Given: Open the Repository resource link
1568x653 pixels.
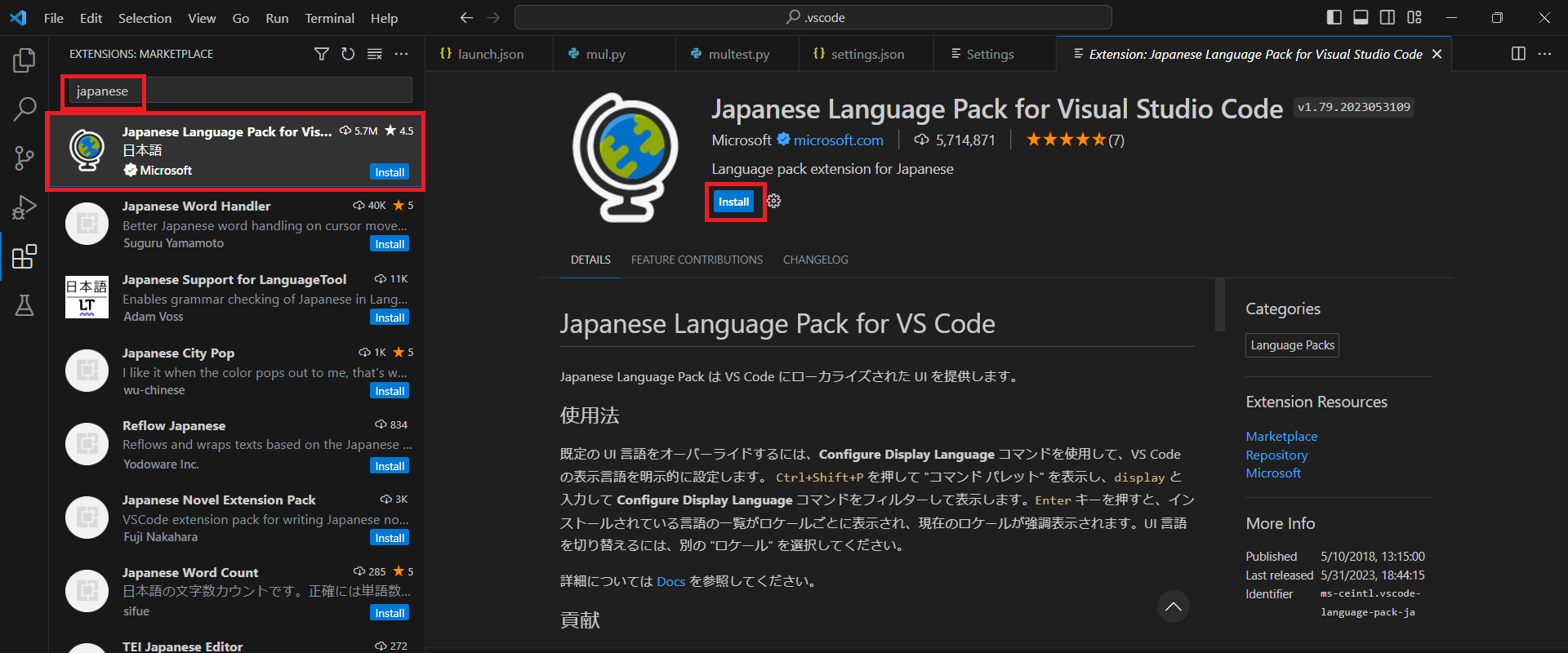Looking at the screenshot, I should click(1276, 455).
